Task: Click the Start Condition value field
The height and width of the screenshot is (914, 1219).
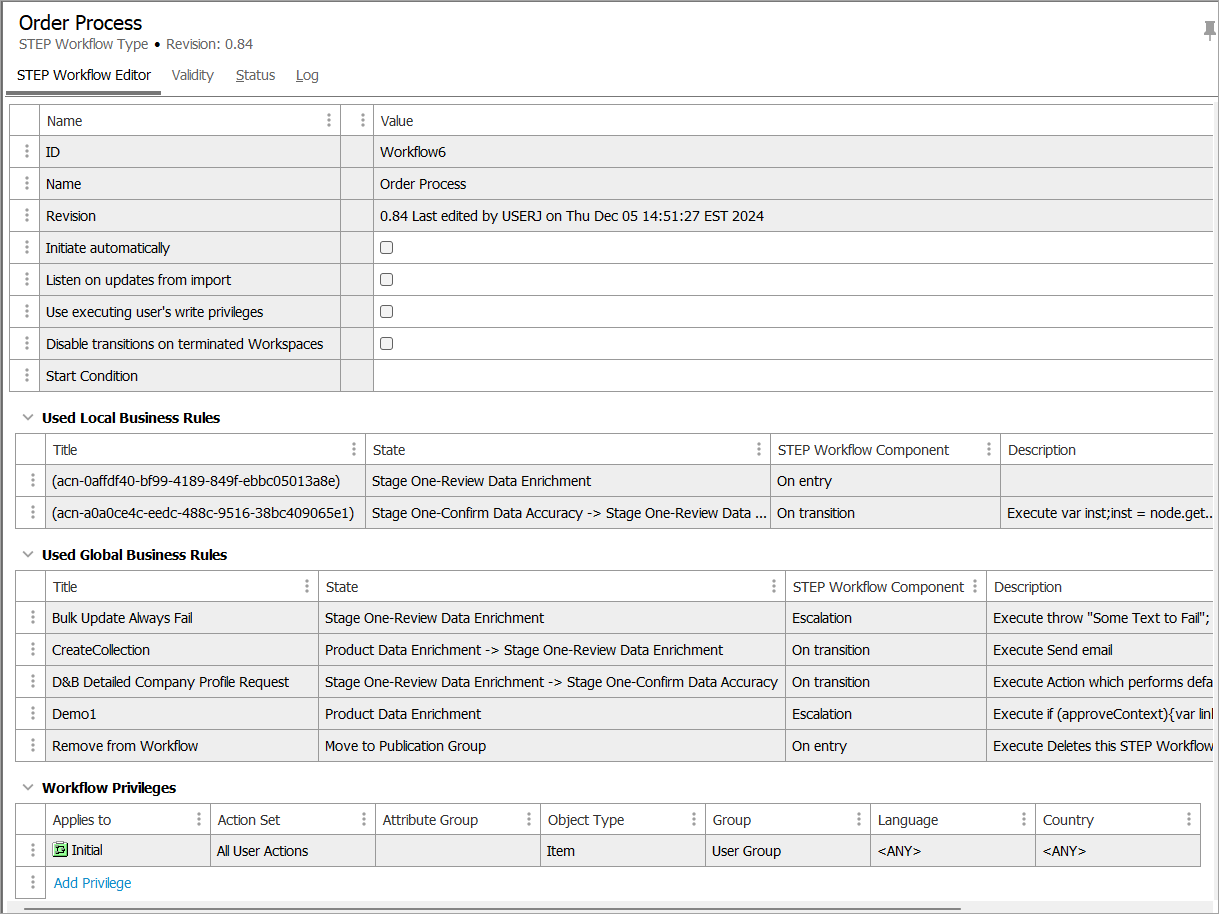Action: [x=790, y=376]
